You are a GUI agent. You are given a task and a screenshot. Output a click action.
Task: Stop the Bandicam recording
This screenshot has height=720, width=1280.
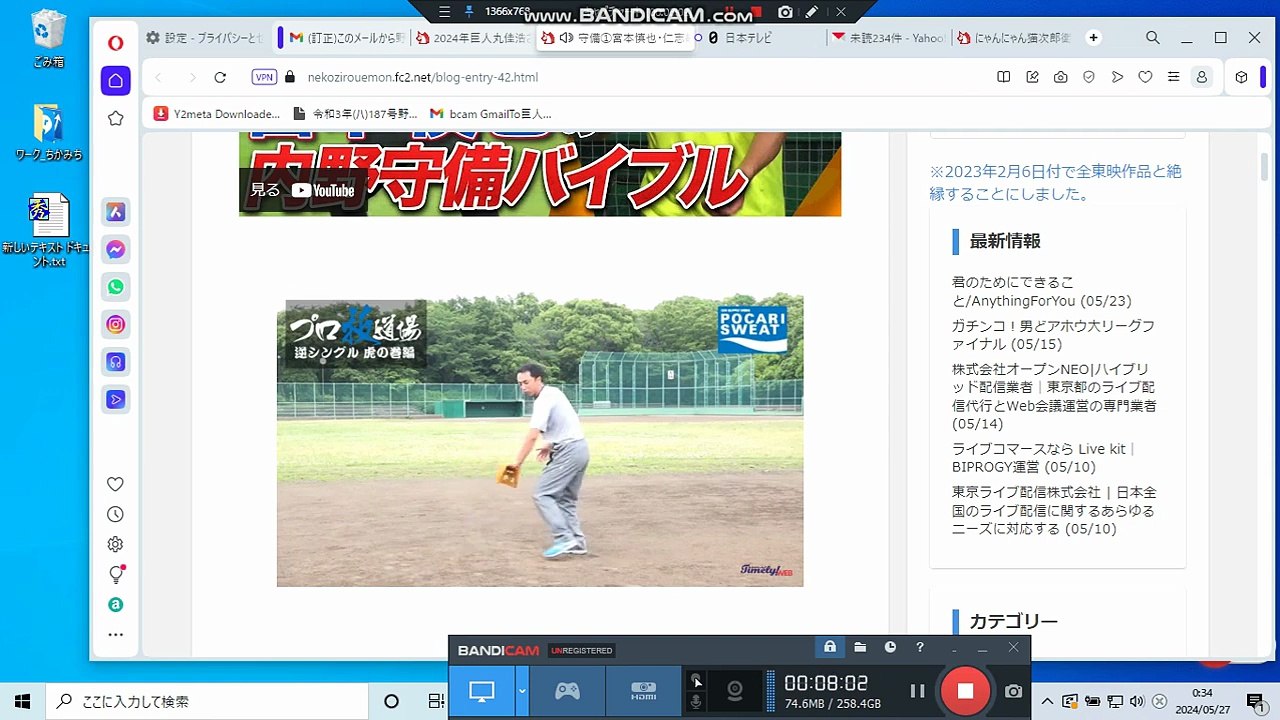click(x=965, y=691)
